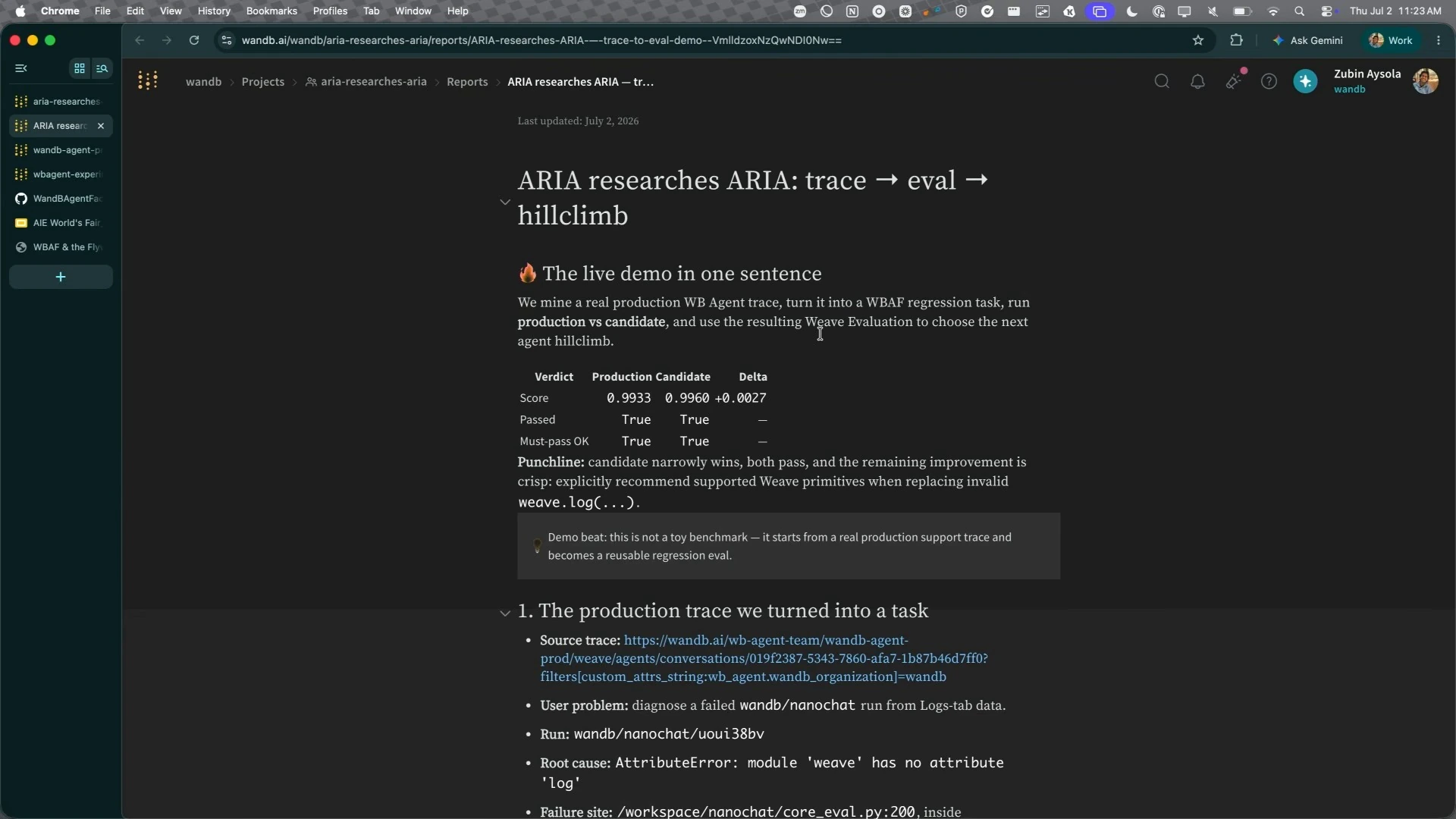Go to Reports breadcrumb
This screenshot has height=819, width=1456.
pyautogui.click(x=467, y=82)
